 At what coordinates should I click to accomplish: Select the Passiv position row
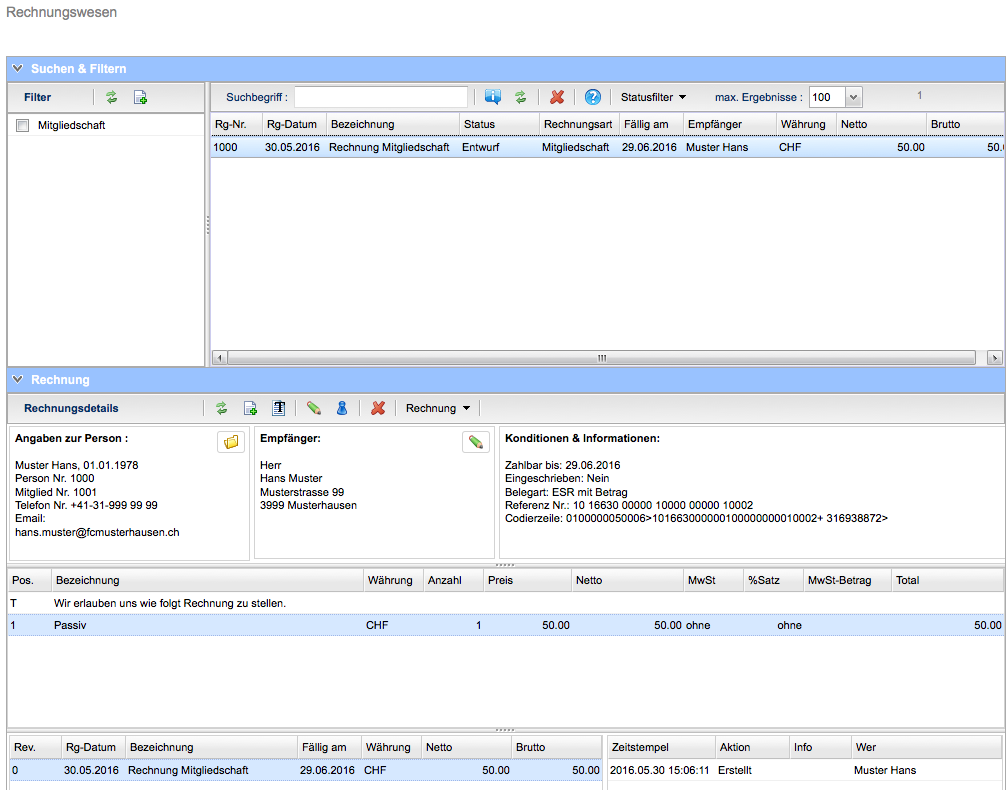(506, 625)
